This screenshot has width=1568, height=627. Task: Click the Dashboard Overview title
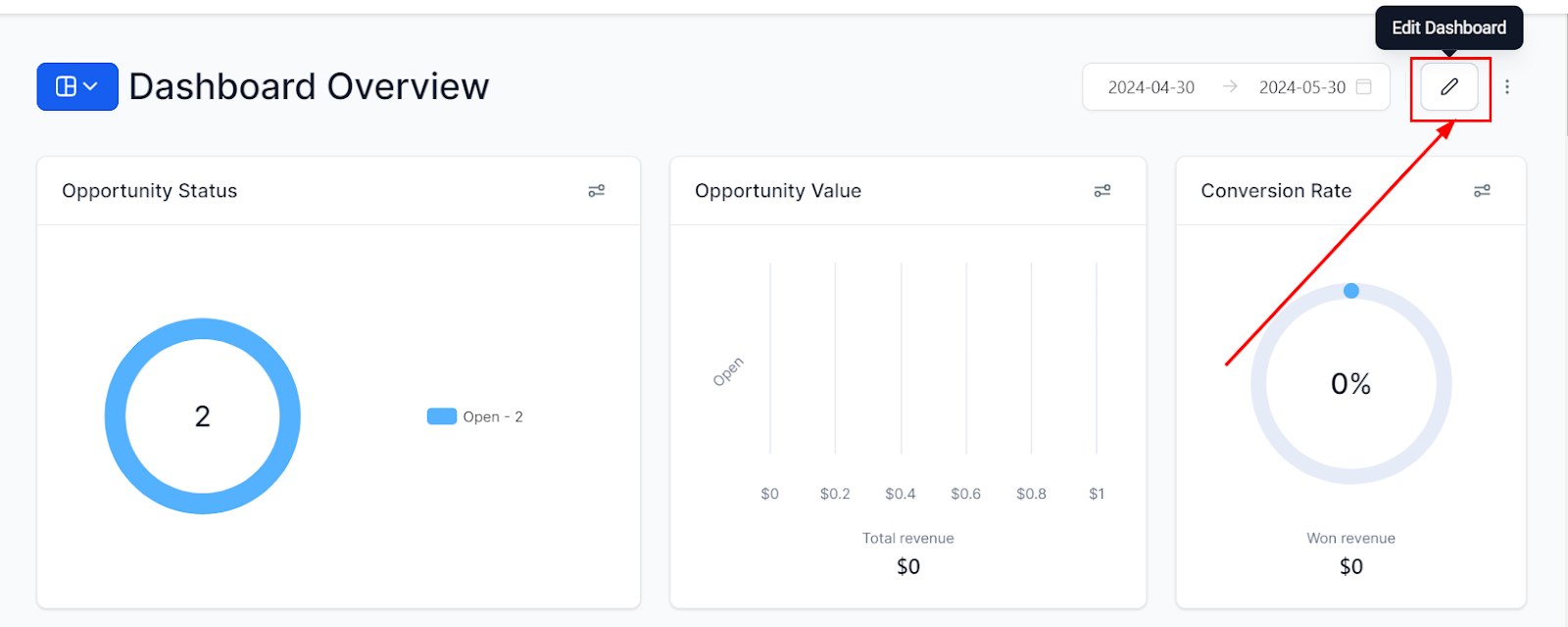coord(309,86)
